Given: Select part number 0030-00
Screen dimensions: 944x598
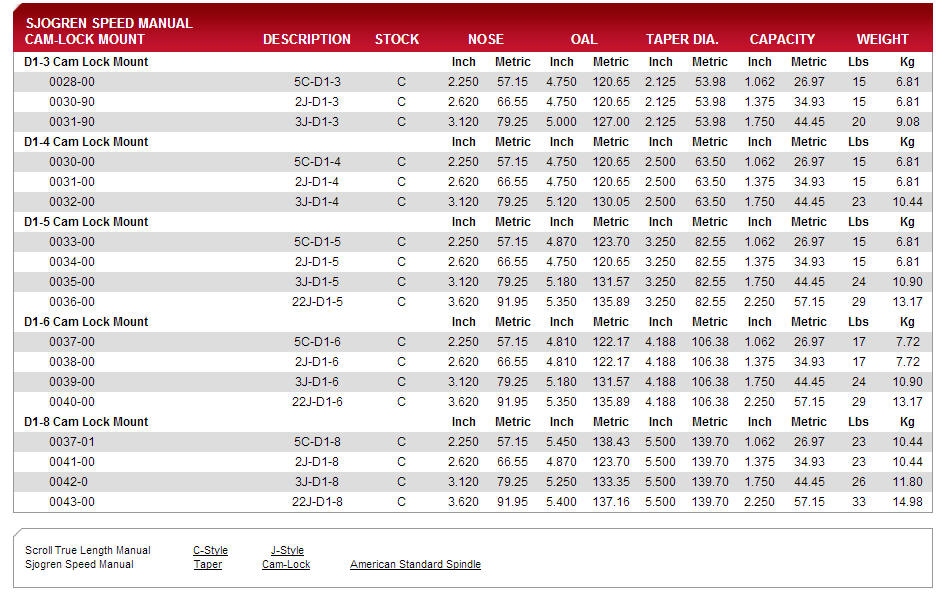Looking at the screenshot, I should coord(72,162).
